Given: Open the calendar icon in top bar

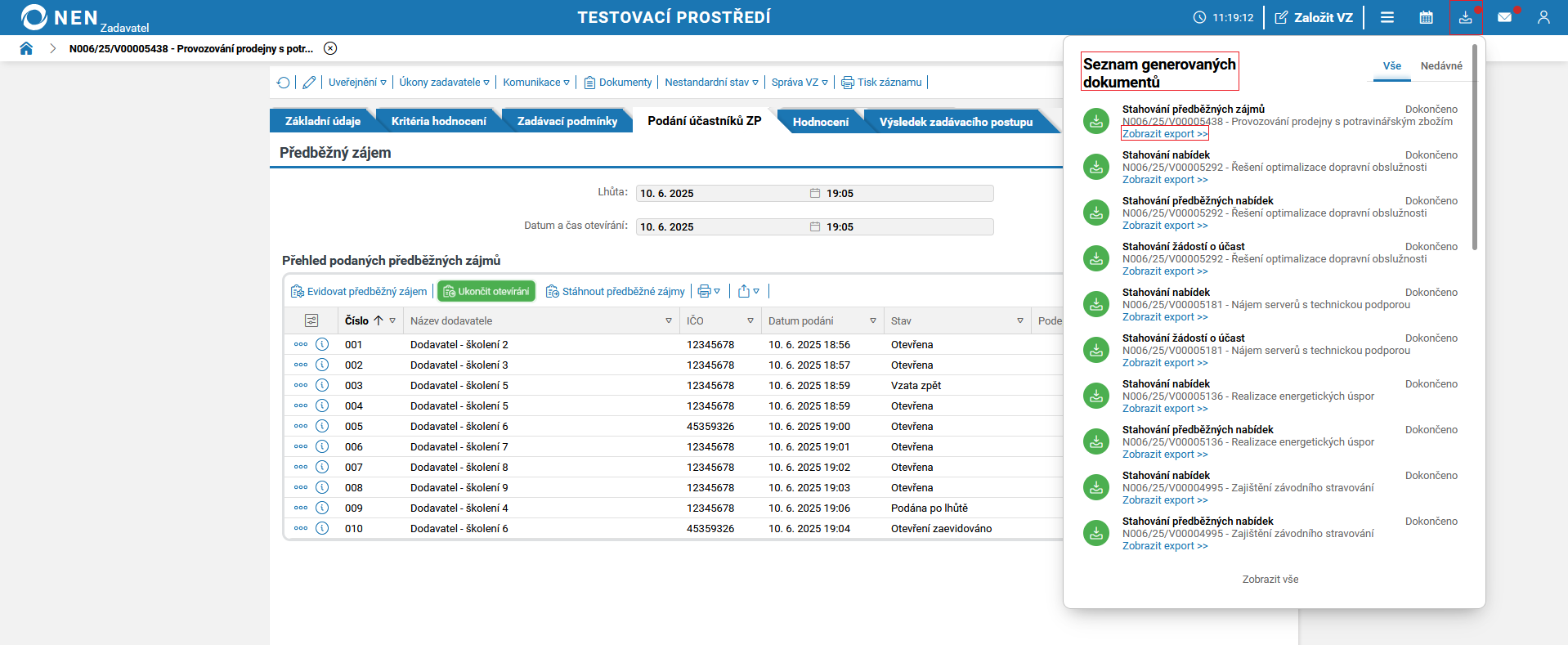Looking at the screenshot, I should 1426,17.
